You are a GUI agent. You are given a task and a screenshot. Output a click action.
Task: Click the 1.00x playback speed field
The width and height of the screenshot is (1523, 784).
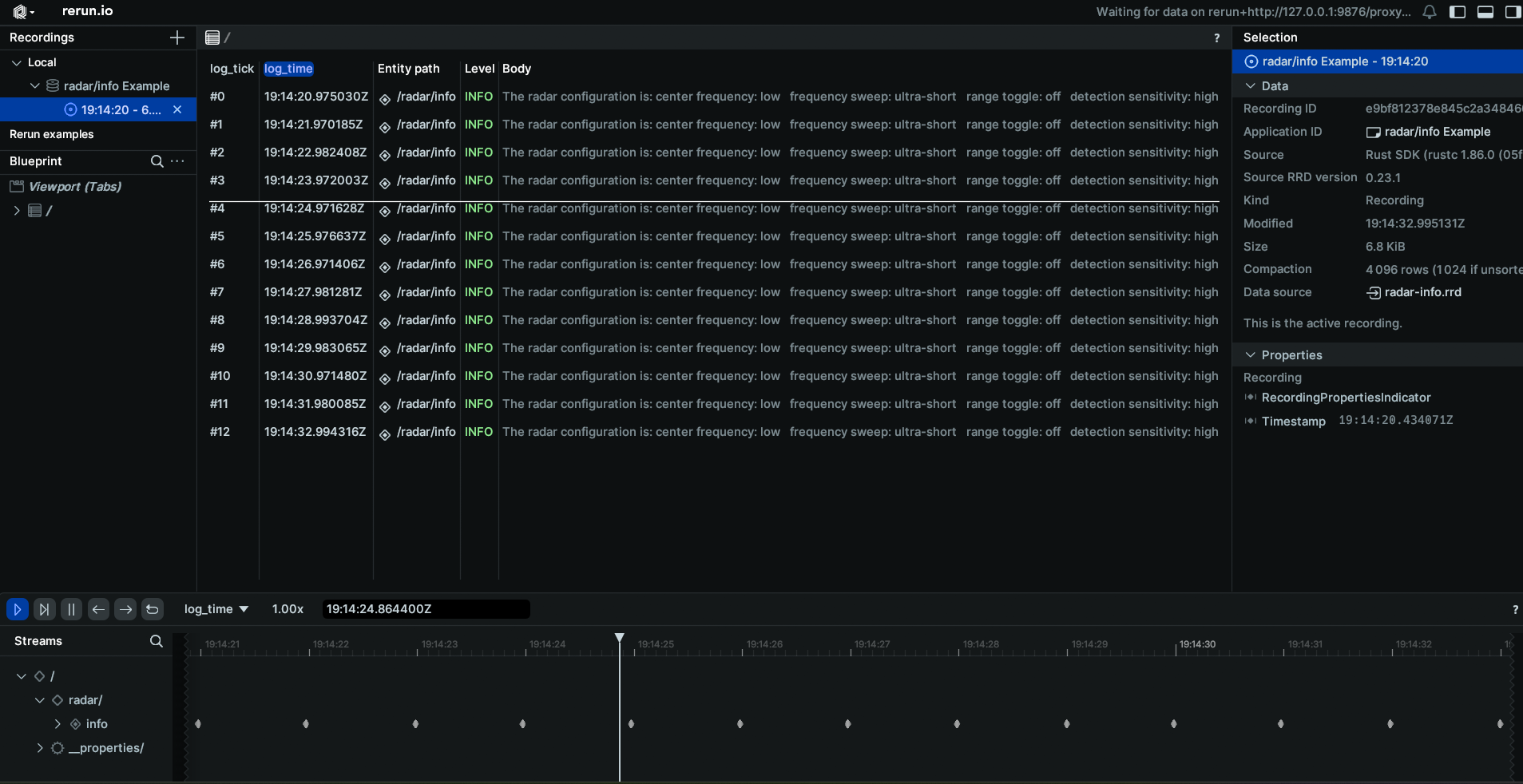point(288,609)
